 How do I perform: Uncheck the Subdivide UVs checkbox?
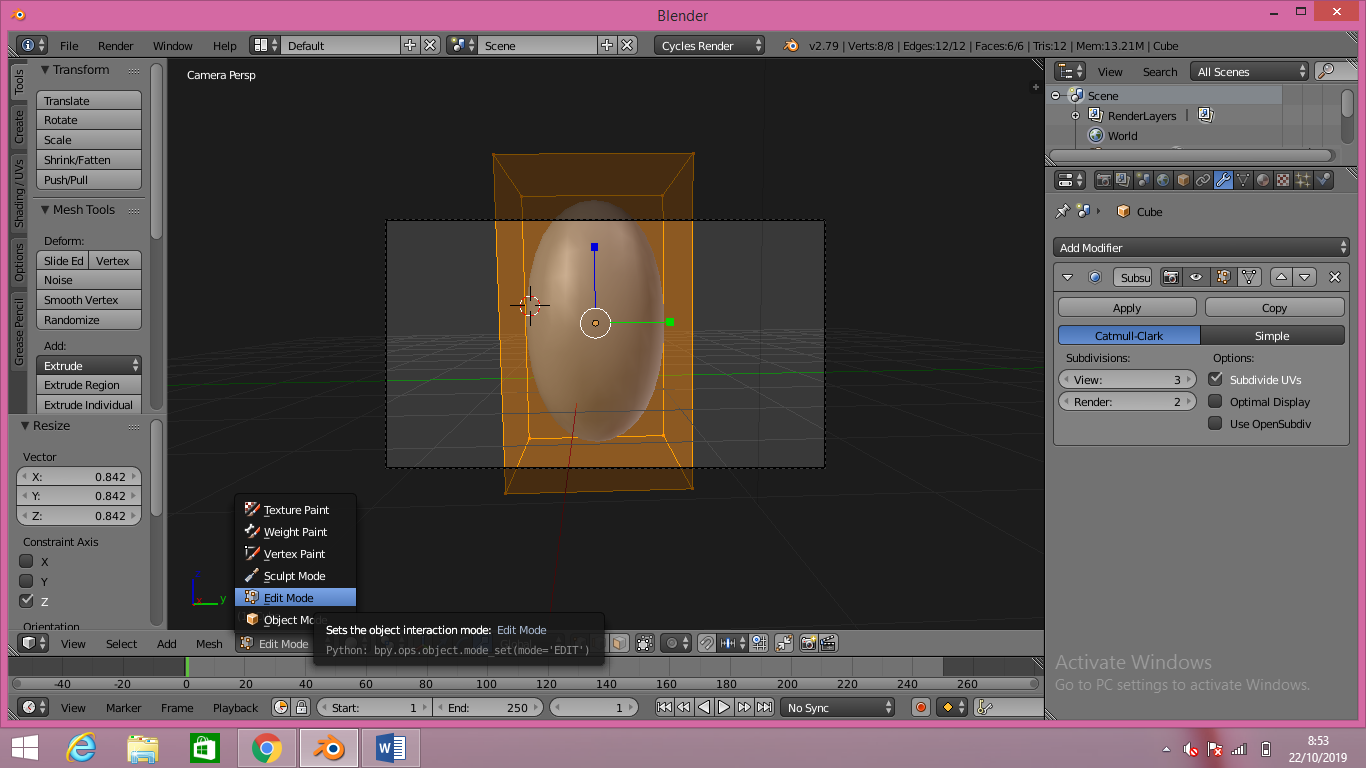pos(1215,379)
